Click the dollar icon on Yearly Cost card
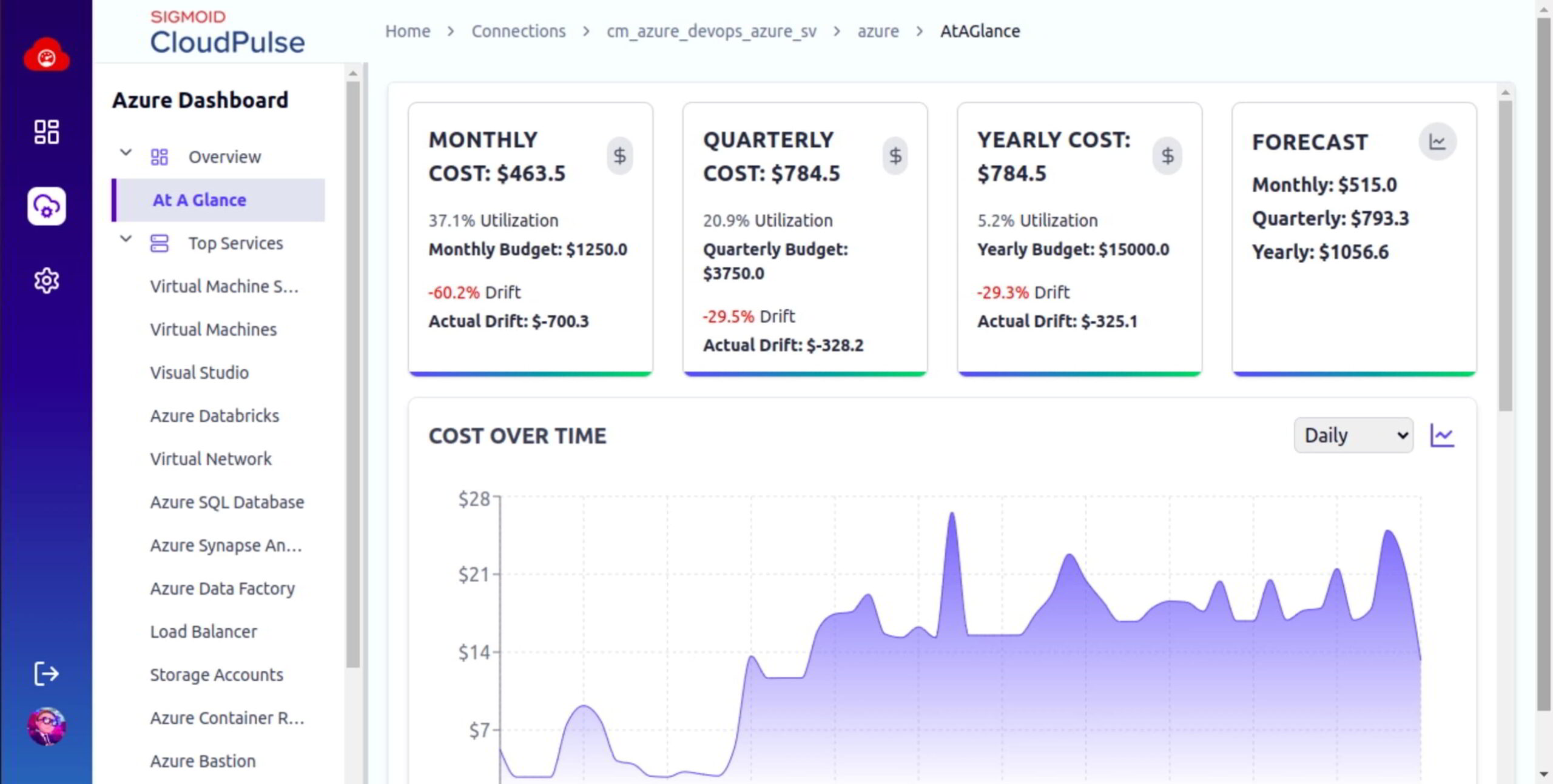 1167,156
